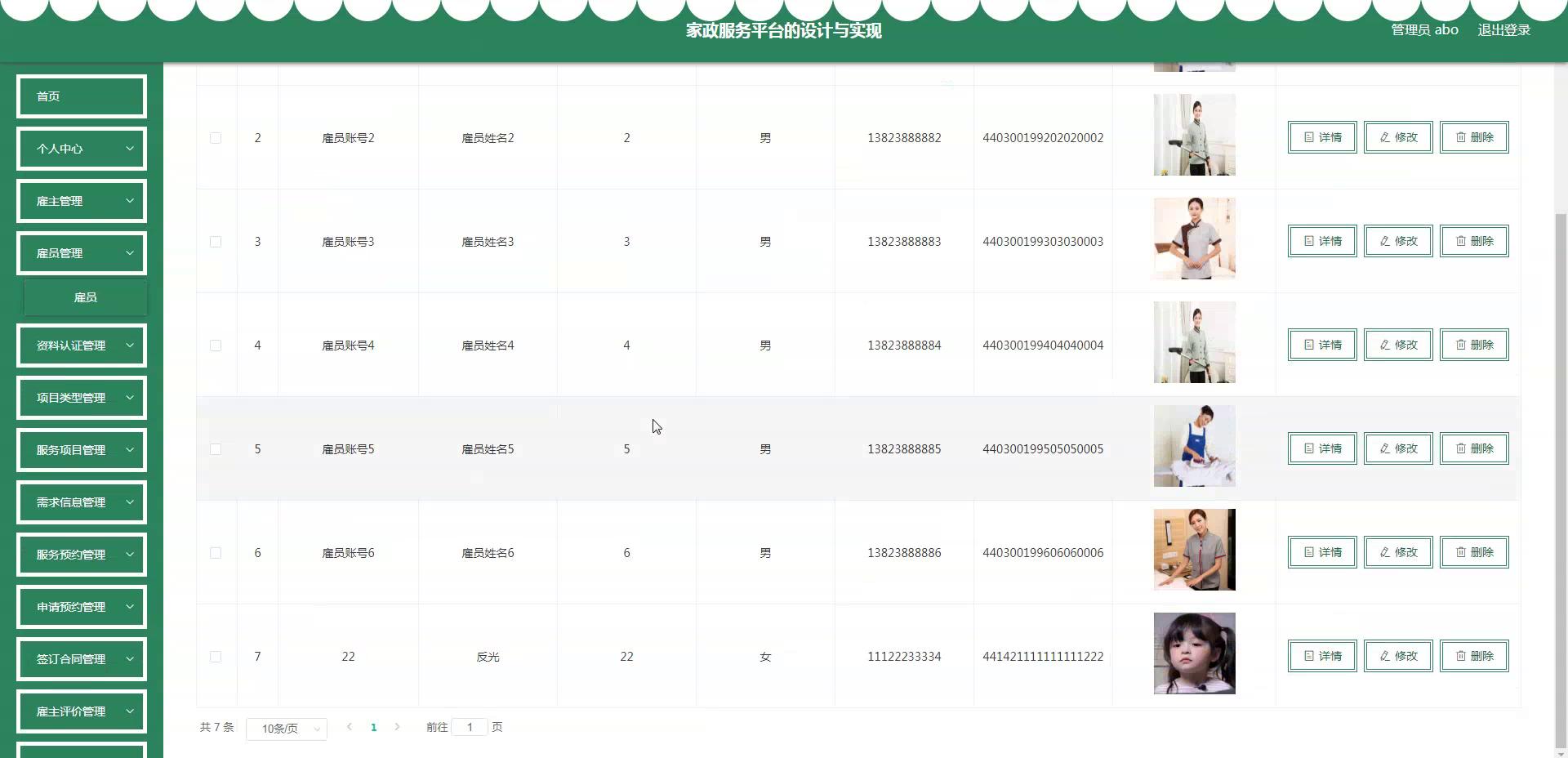Image resolution: width=1568 pixels, height=758 pixels.
Task: Delete employee 雇员账号2
Action: point(1474,137)
